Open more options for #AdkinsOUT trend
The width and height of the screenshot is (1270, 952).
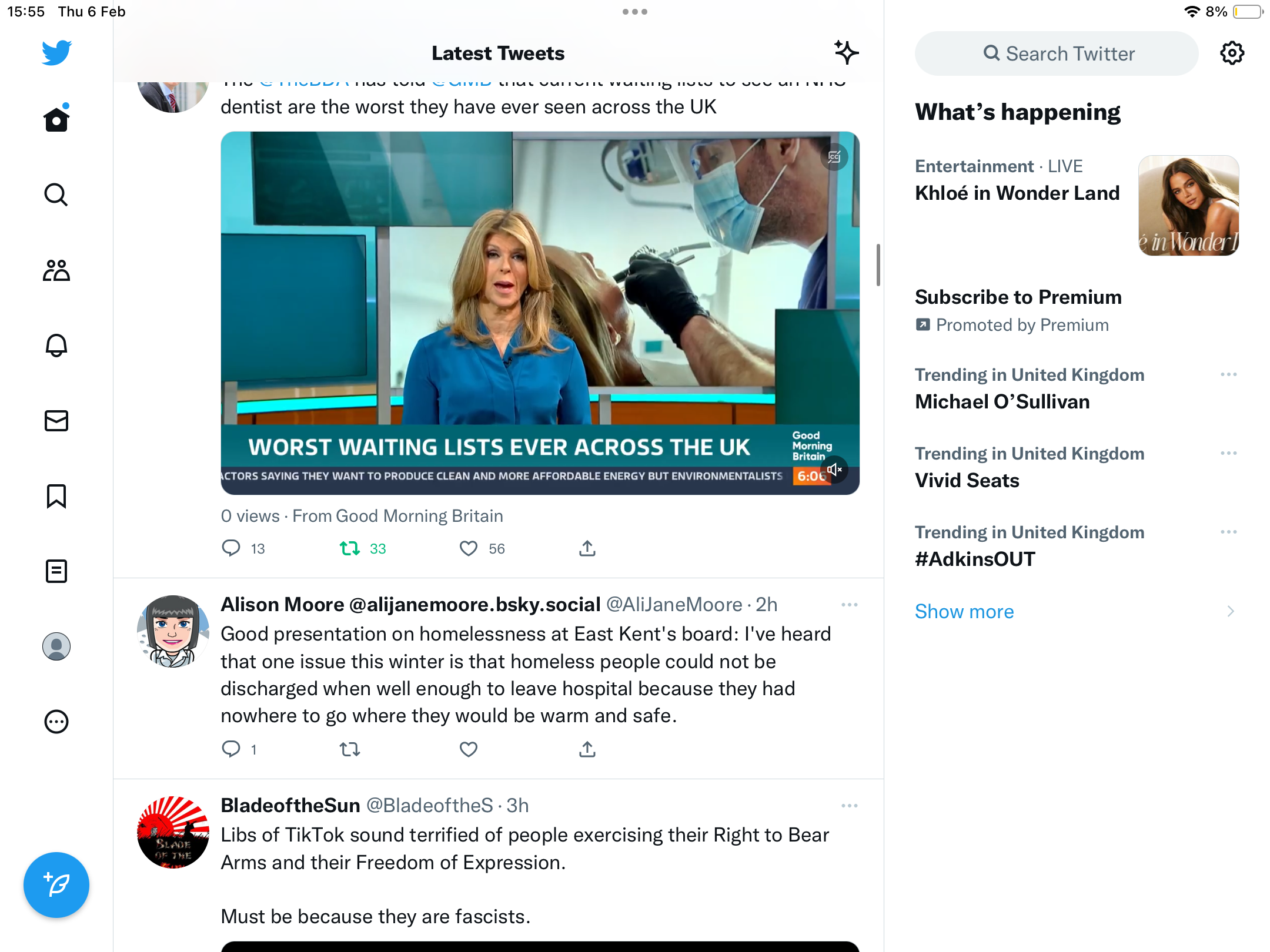click(x=1229, y=532)
